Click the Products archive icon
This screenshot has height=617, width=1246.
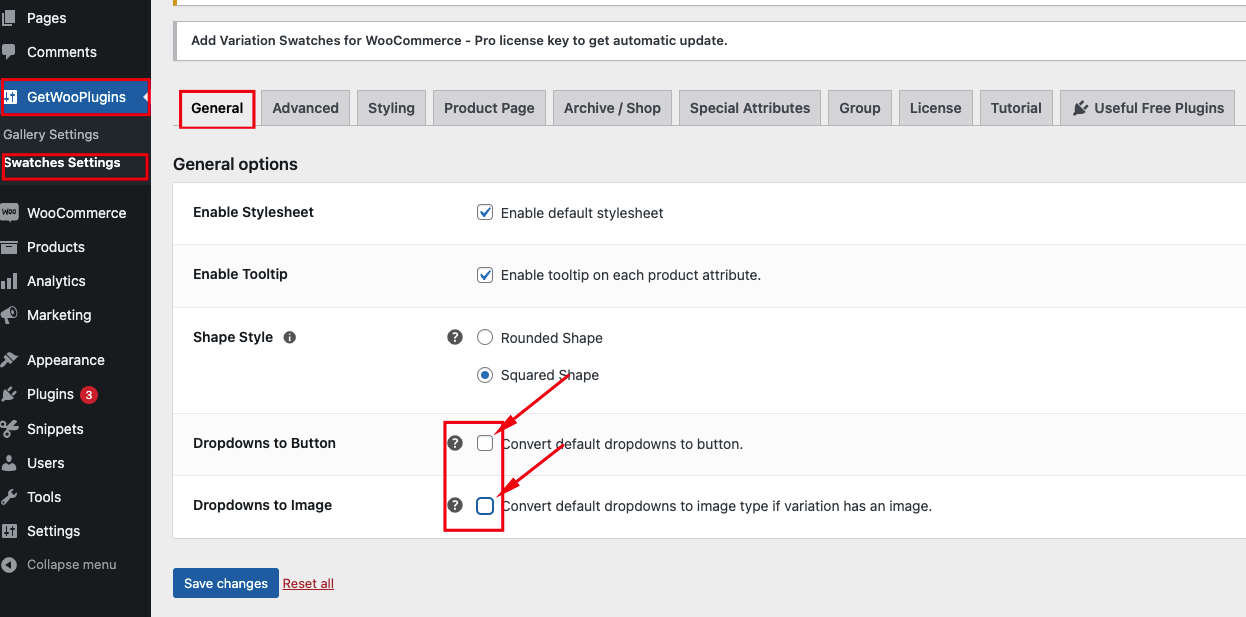coord(9,247)
